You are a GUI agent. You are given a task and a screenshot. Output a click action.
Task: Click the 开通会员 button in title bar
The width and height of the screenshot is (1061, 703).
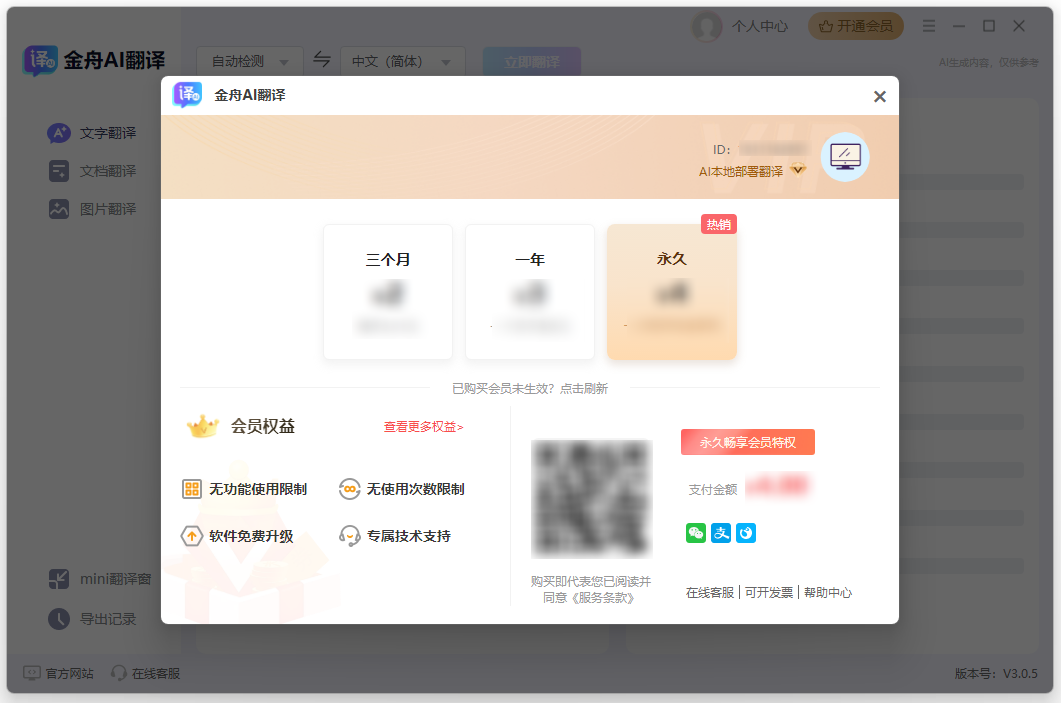tap(855, 26)
